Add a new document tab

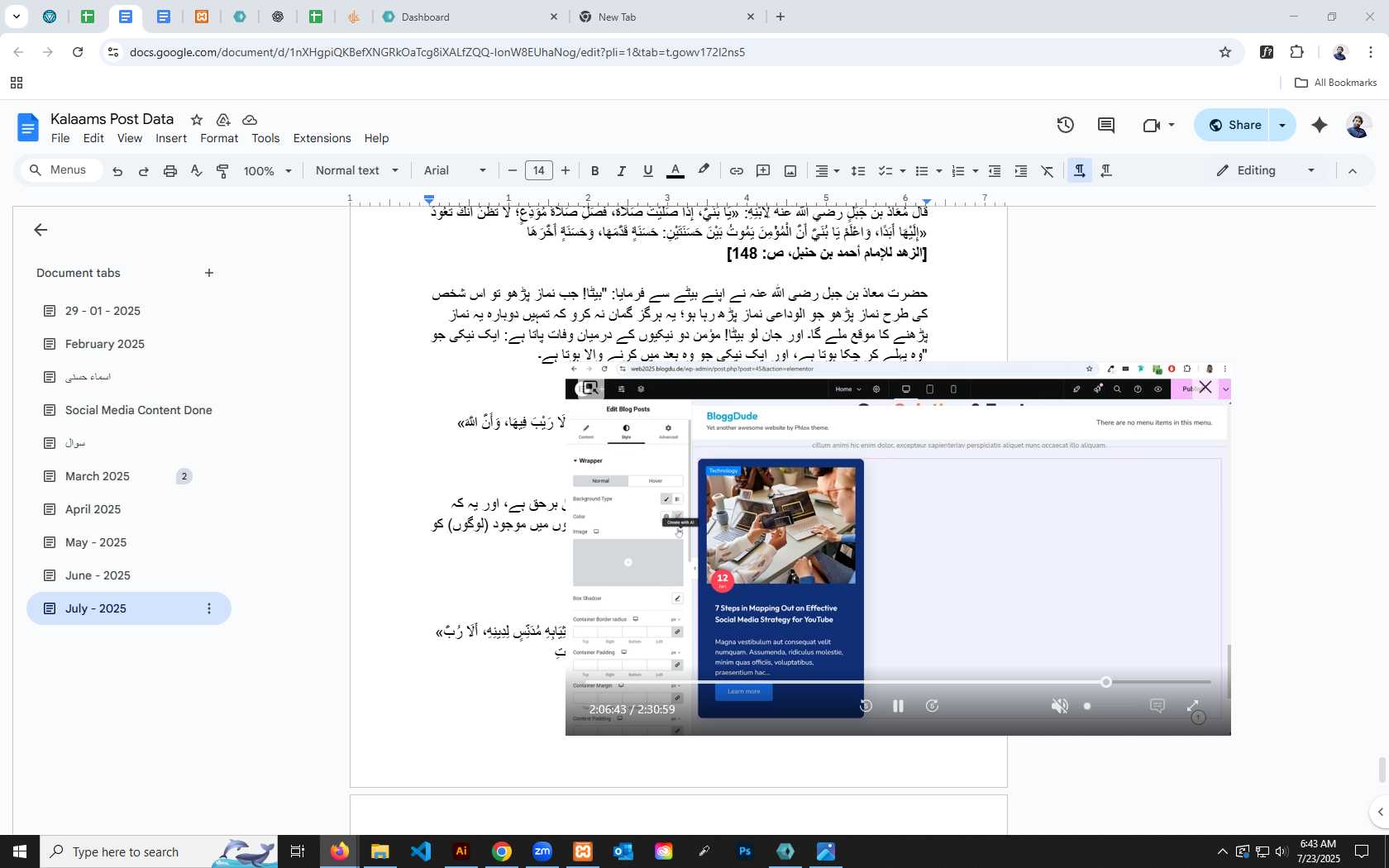click(209, 273)
